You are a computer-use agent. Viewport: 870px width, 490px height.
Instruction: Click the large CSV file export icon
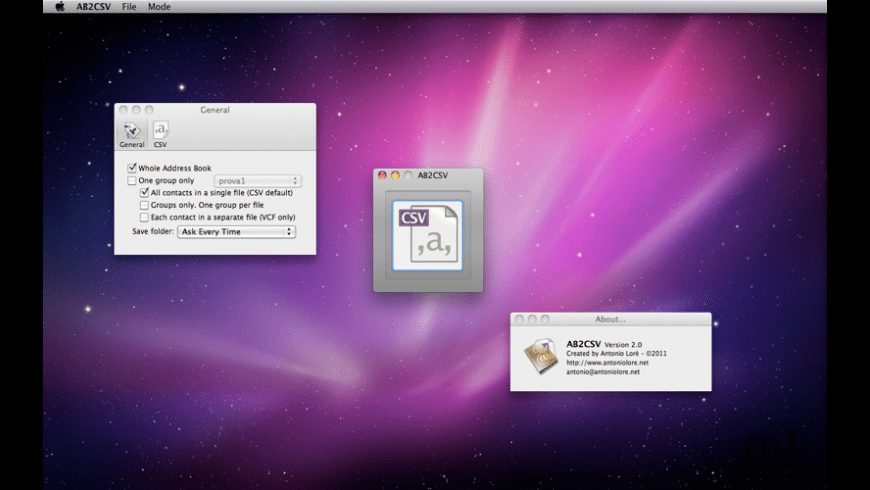click(x=427, y=235)
